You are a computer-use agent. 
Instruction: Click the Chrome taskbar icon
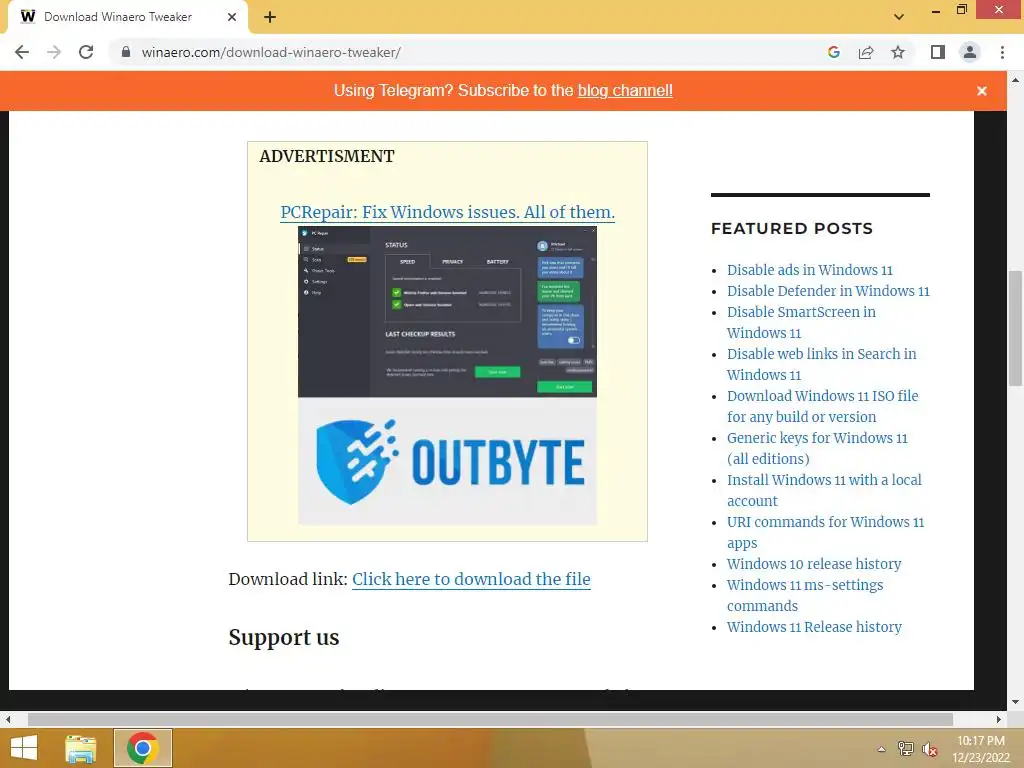tap(143, 748)
